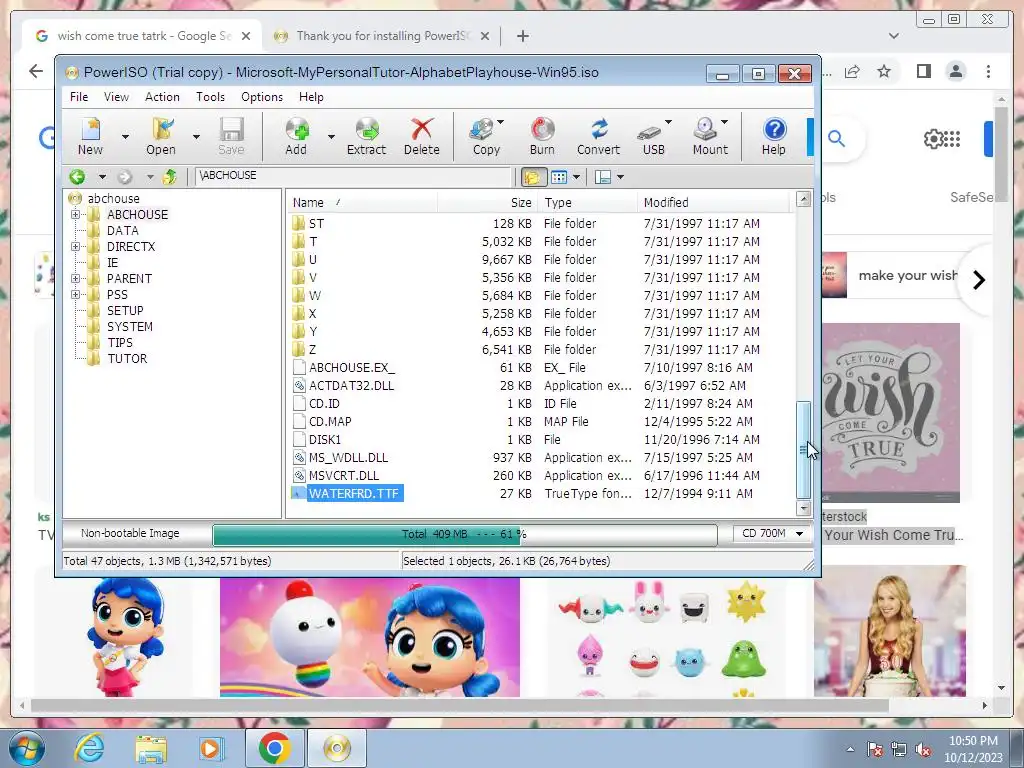
Task: Sort by the Name column header
Action: (361, 202)
